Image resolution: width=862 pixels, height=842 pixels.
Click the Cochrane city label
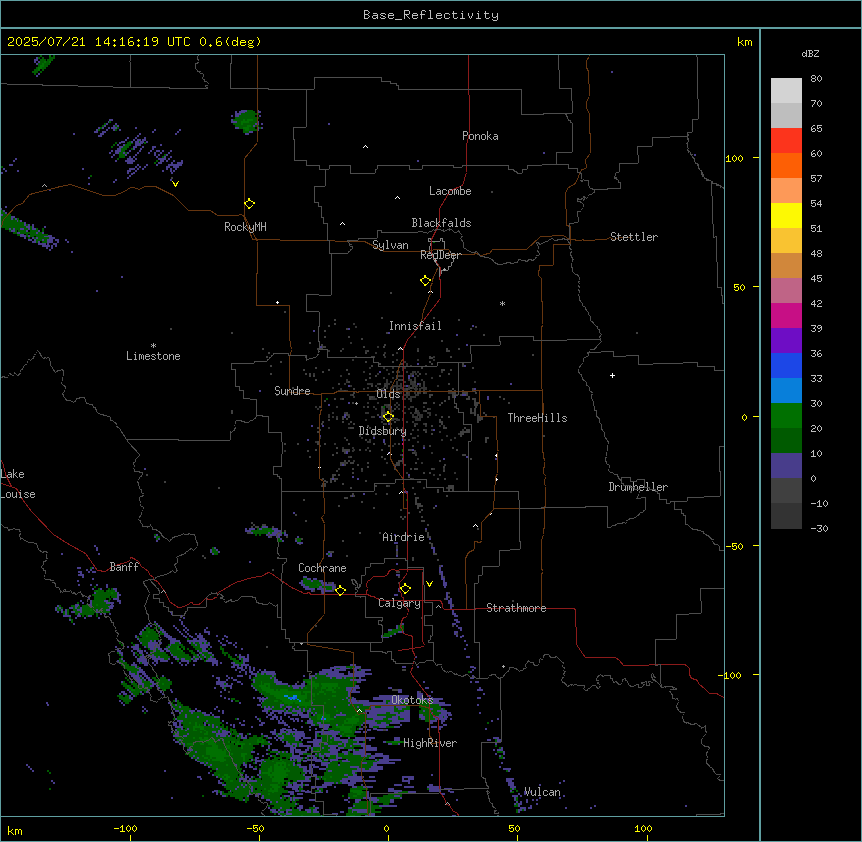[x=322, y=568]
